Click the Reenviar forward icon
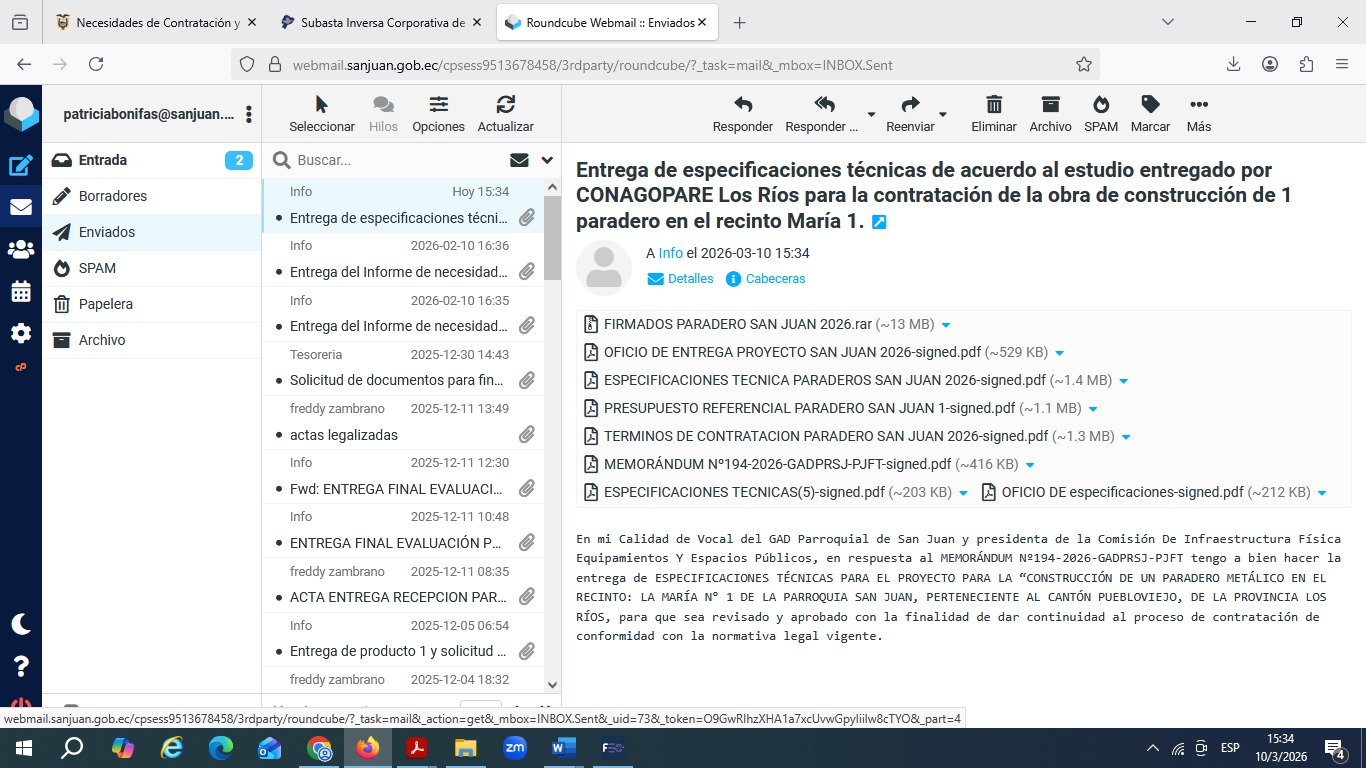This screenshot has width=1366, height=768. pyautogui.click(x=910, y=105)
